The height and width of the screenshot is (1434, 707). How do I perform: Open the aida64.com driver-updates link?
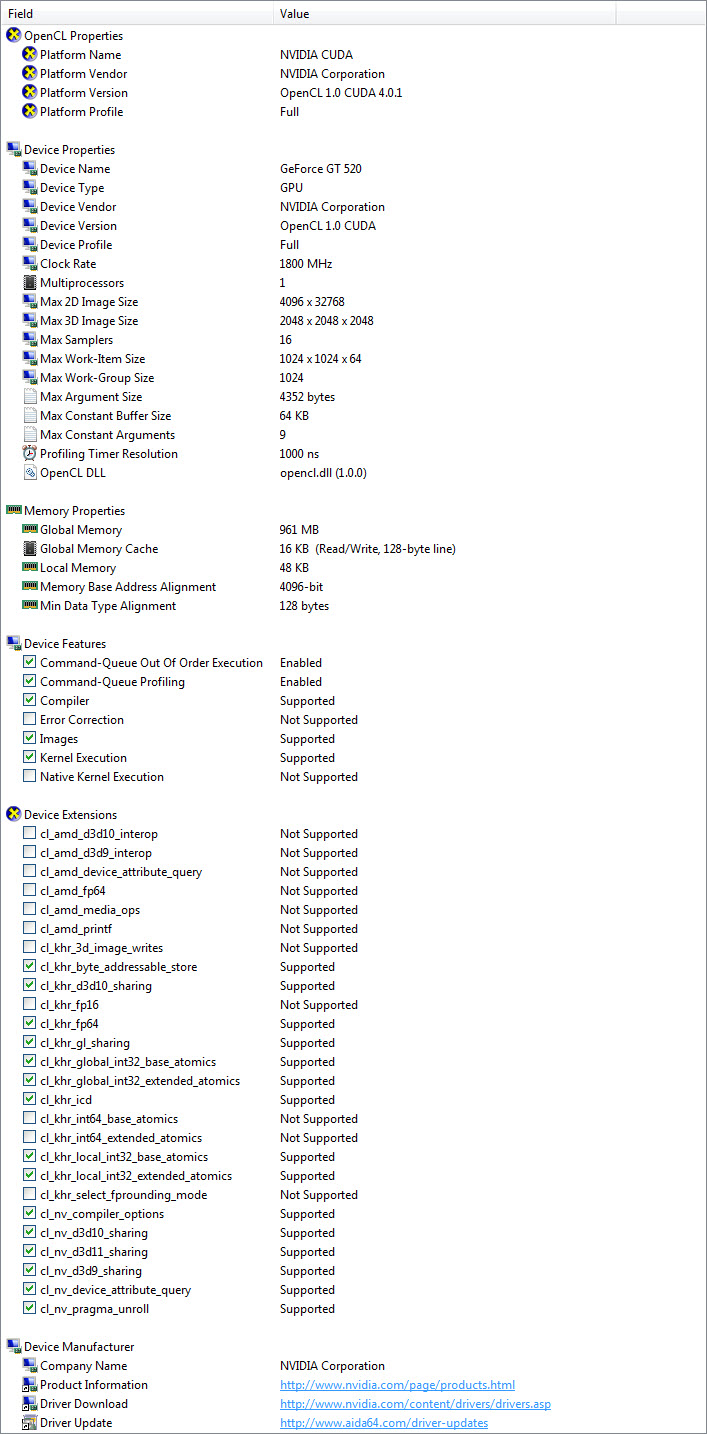[x=384, y=1423]
